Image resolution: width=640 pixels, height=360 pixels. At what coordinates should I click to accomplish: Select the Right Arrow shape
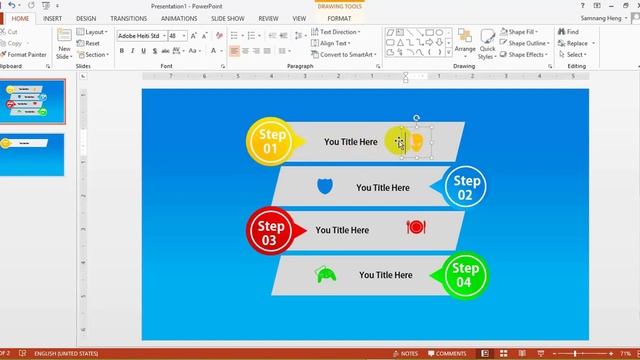coord(429,42)
